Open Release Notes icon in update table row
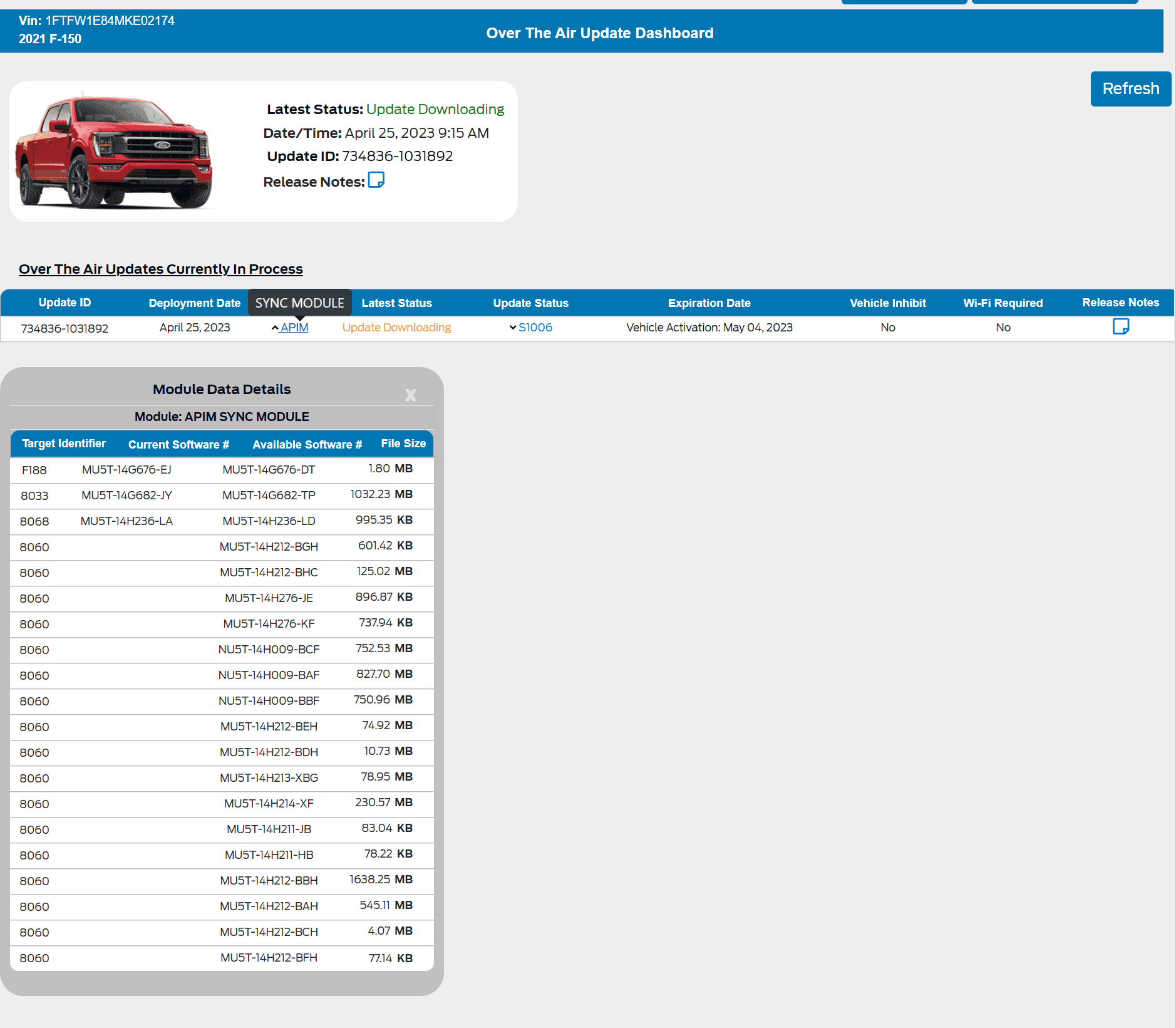The width and height of the screenshot is (1176, 1028). click(1120, 326)
